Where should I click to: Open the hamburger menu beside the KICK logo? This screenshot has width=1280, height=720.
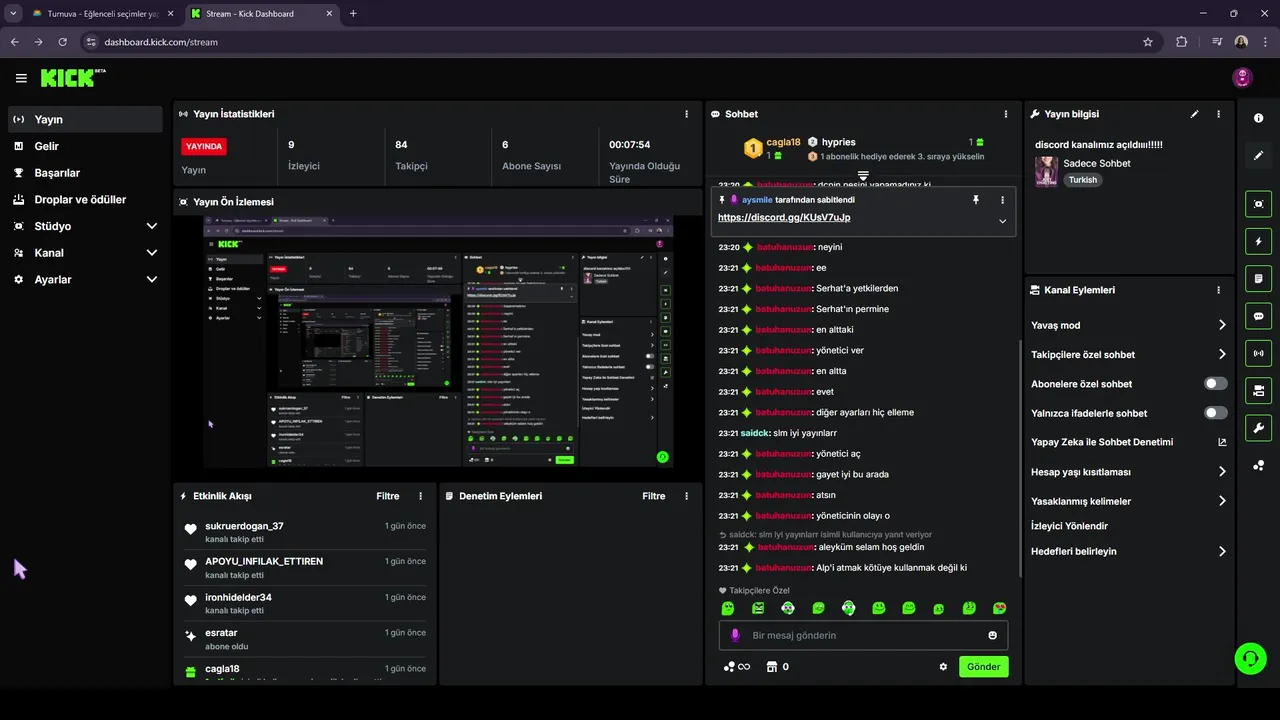tap(21, 78)
